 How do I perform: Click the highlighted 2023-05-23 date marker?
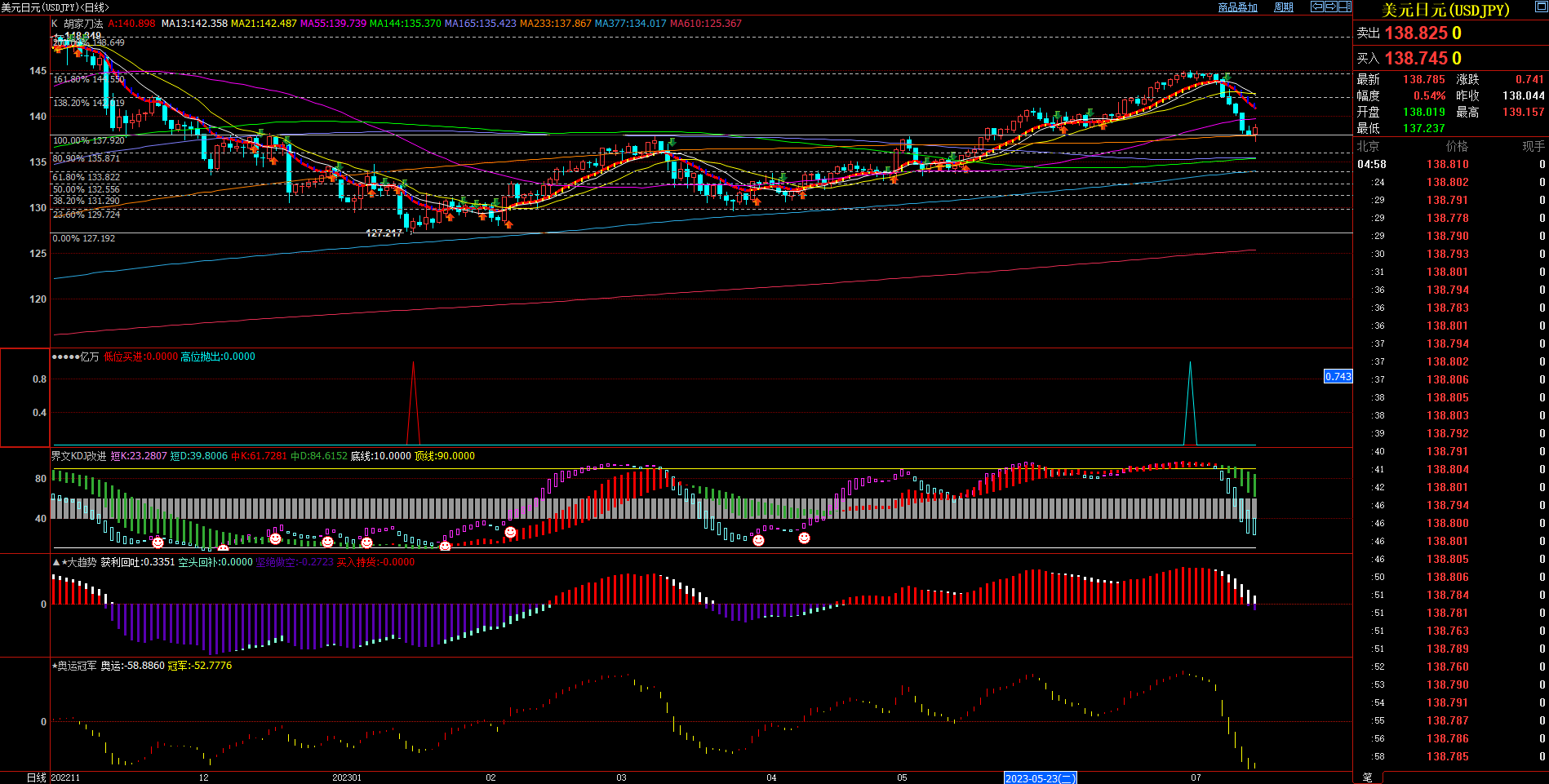1040,778
